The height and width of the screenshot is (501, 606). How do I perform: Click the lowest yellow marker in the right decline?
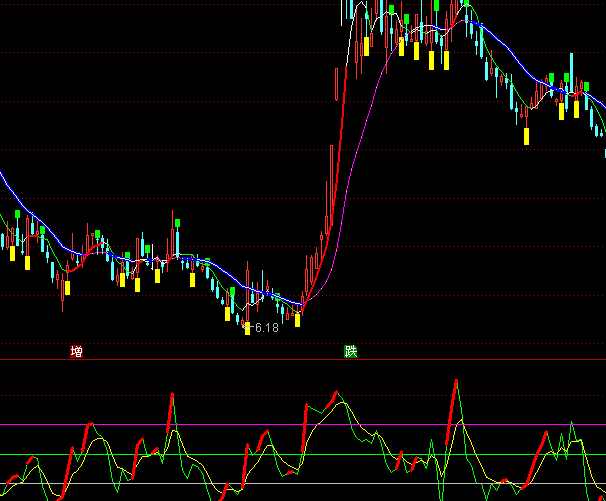click(527, 134)
